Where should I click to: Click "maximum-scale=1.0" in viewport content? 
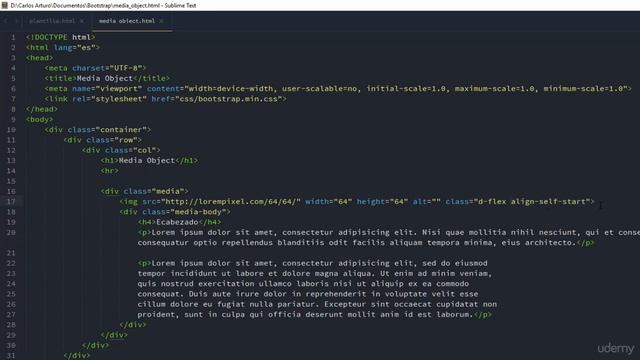pos(495,89)
